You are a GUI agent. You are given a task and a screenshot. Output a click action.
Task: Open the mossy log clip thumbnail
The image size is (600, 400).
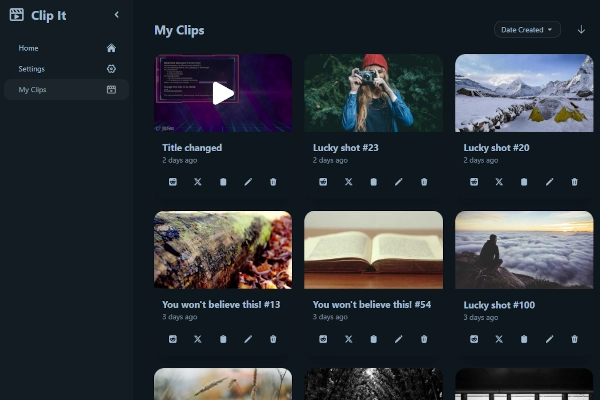(223, 250)
